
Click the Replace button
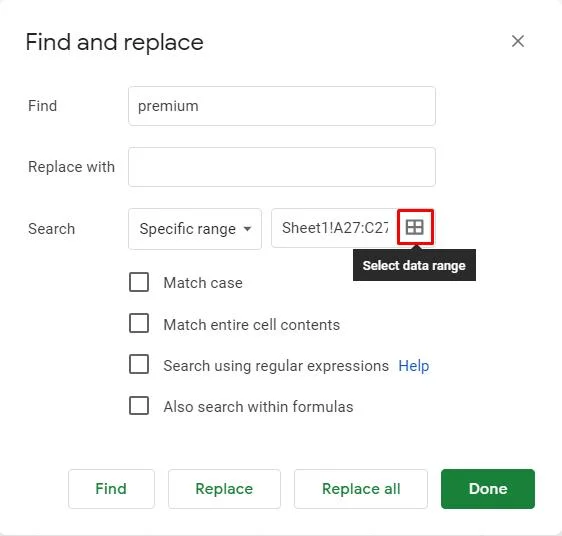[224, 489]
